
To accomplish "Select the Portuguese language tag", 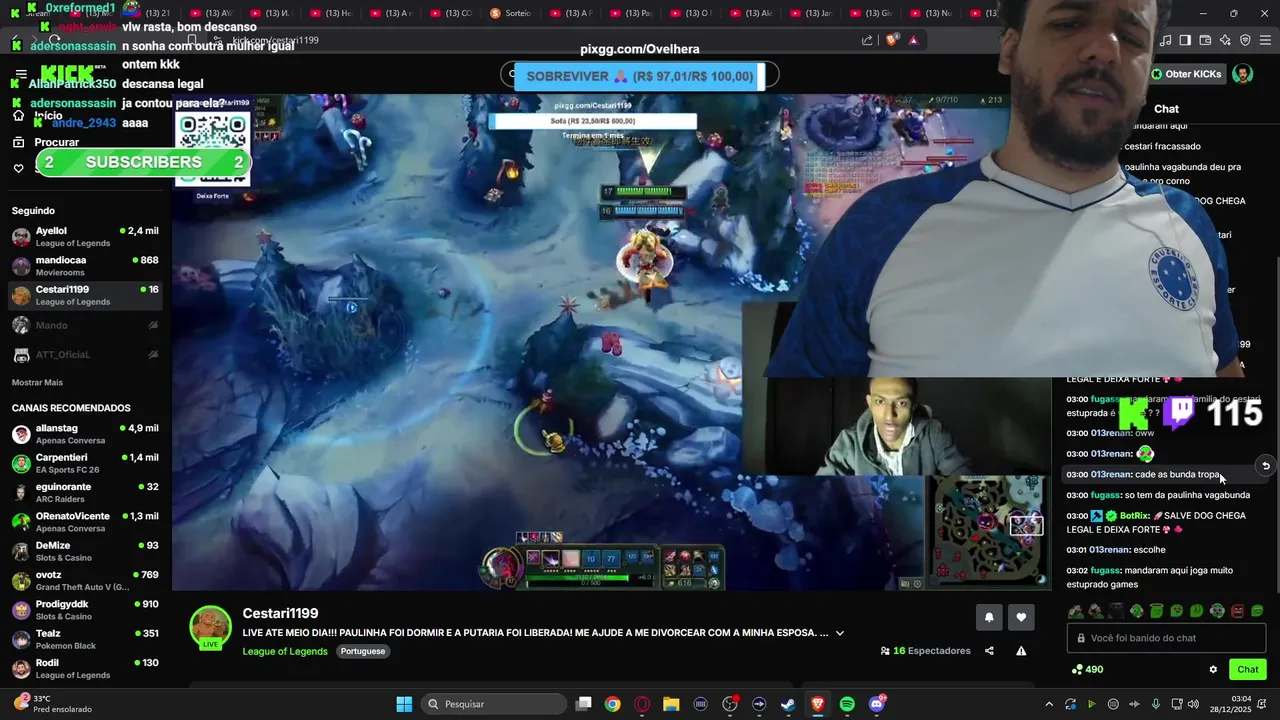I will (x=363, y=651).
